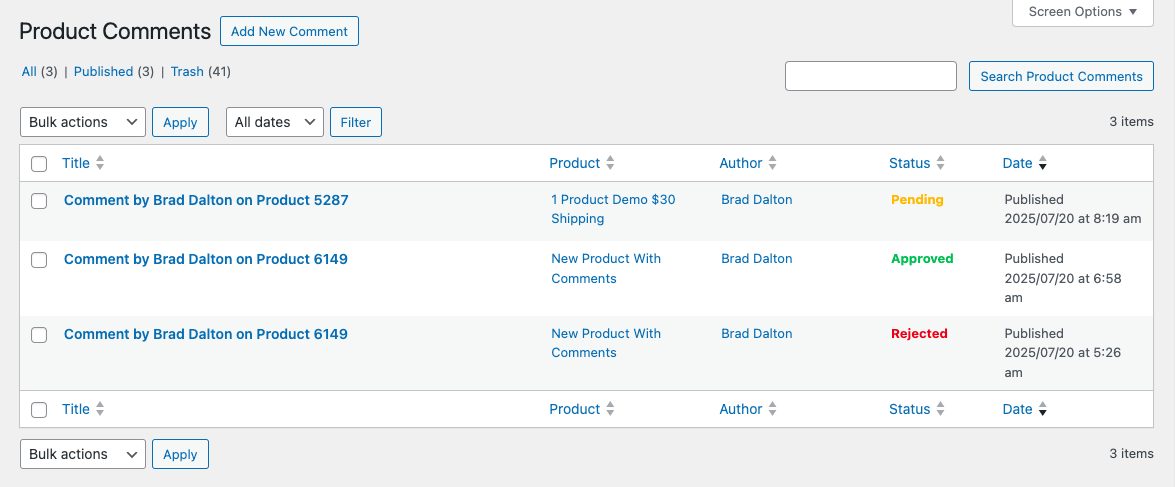Check the select-all checkbox in table header
This screenshot has width=1175, height=487.
click(x=39, y=164)
